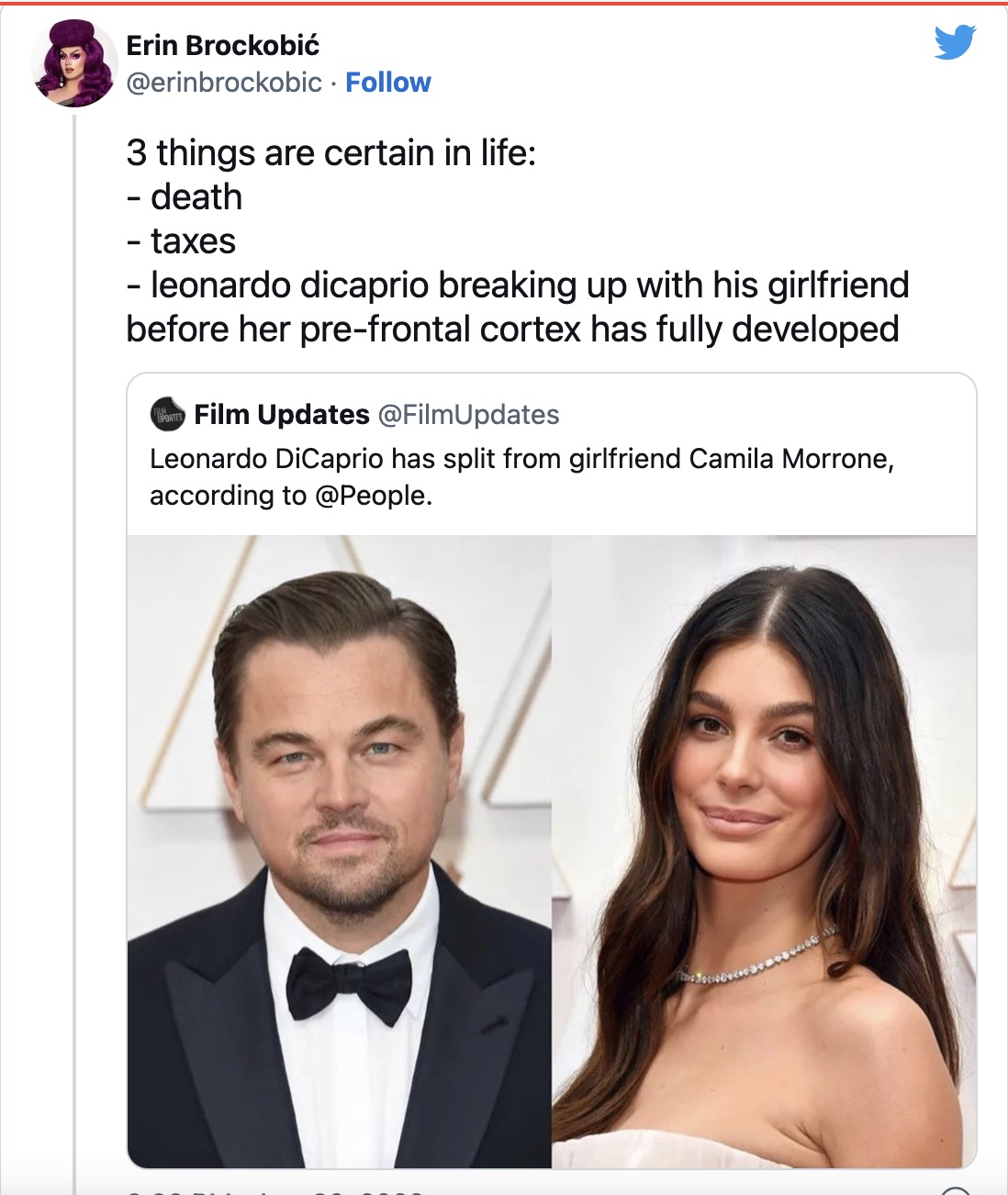Click 'before her pre-frontal cortex has fully developed'
1008x1195 pixels.
(512, 329)
